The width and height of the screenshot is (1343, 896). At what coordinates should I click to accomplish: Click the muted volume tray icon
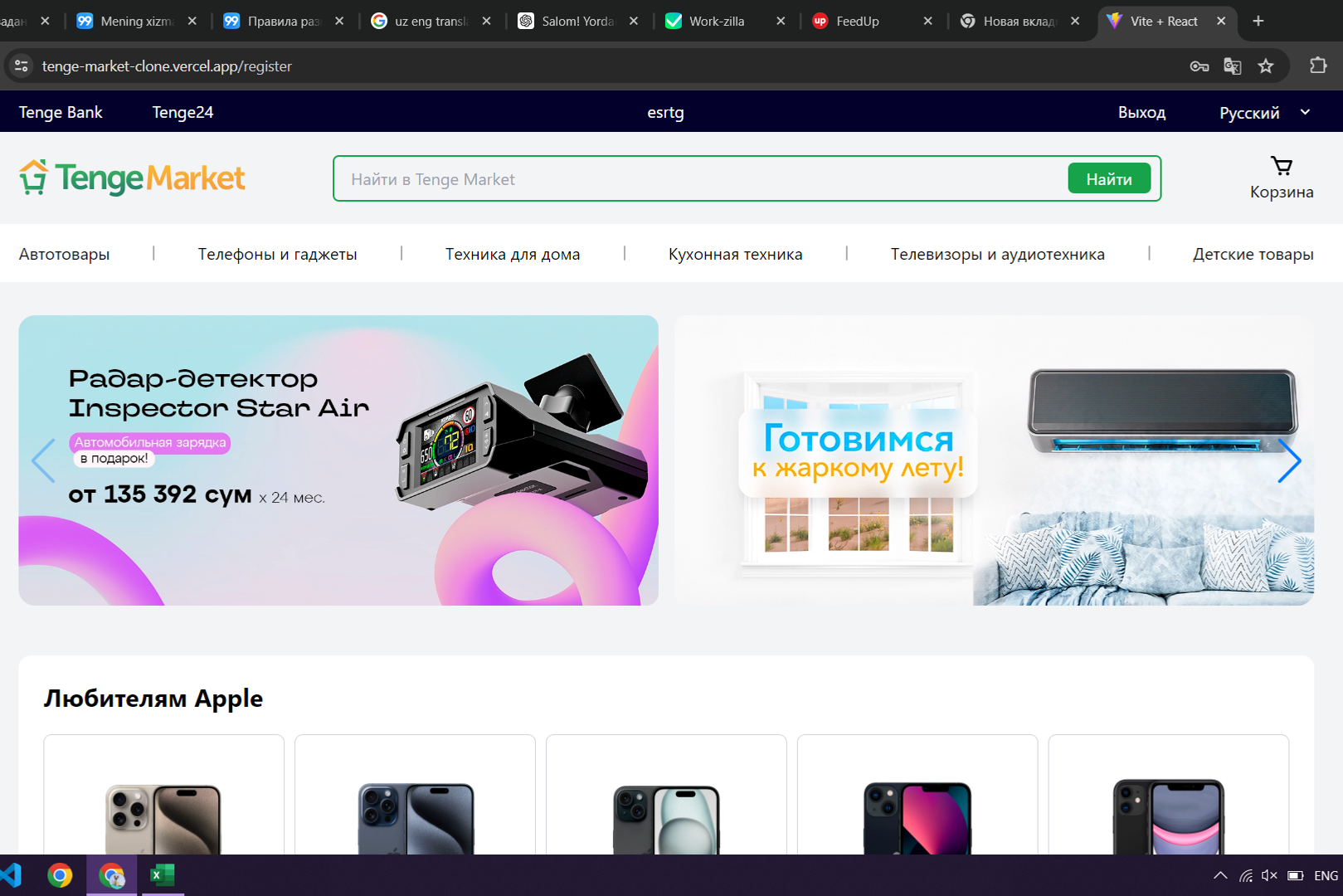(1269, 875)
